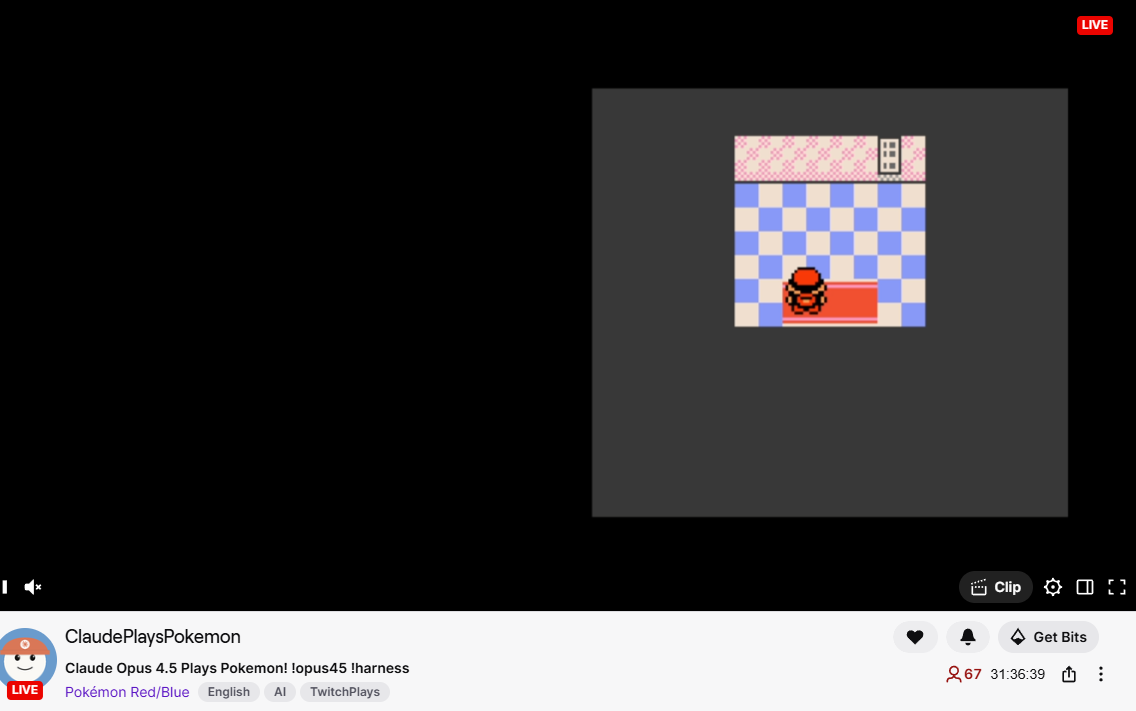Viewport: 1136px width, 711px height.
Task: Turn on notifications with the bell icon
Action: click(x=968, y=637)
